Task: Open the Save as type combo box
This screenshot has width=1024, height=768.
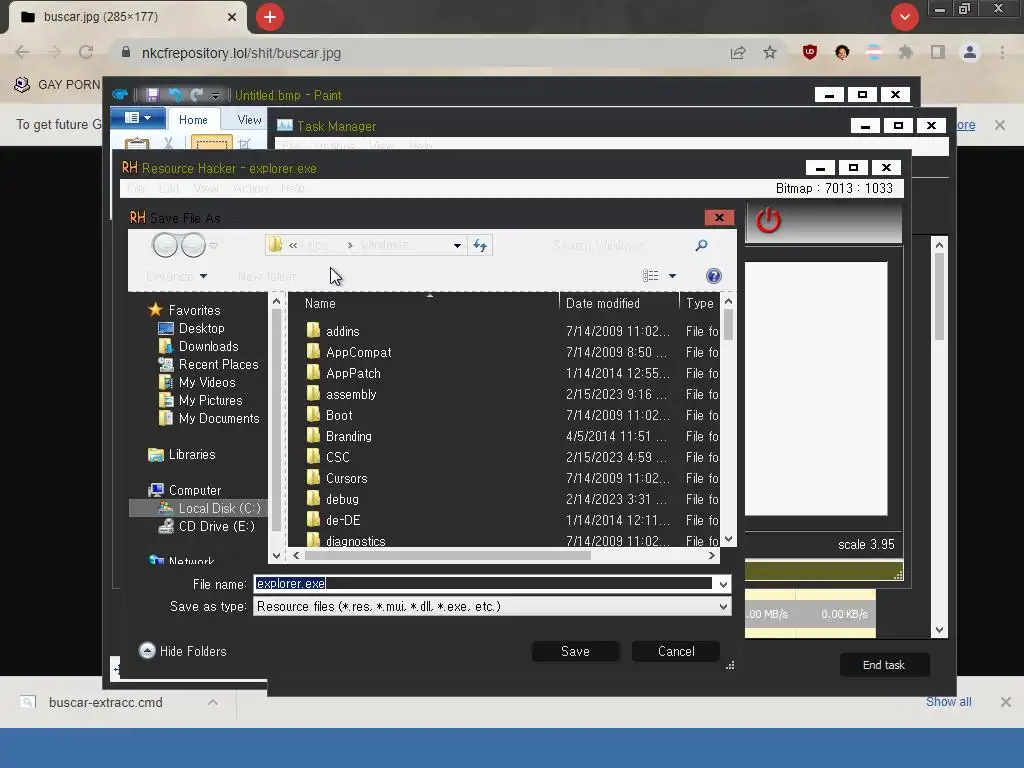Action: tap(492, 606)
